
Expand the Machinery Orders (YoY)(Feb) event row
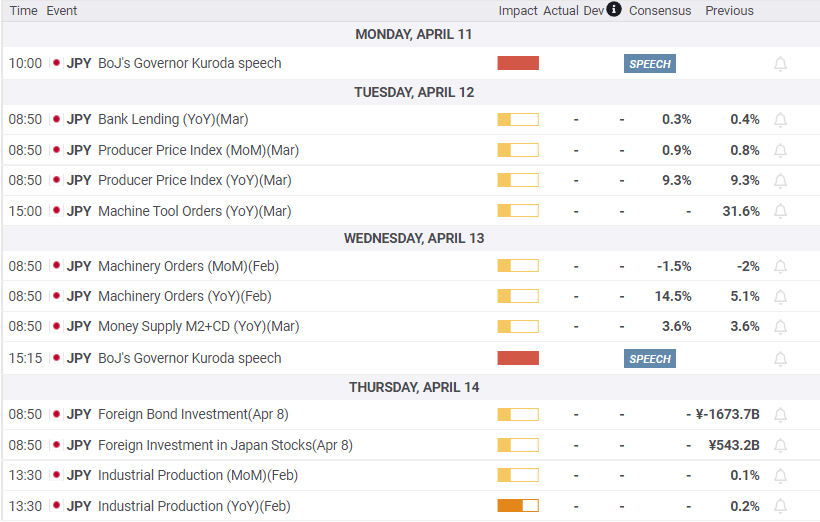pos(184,296)
